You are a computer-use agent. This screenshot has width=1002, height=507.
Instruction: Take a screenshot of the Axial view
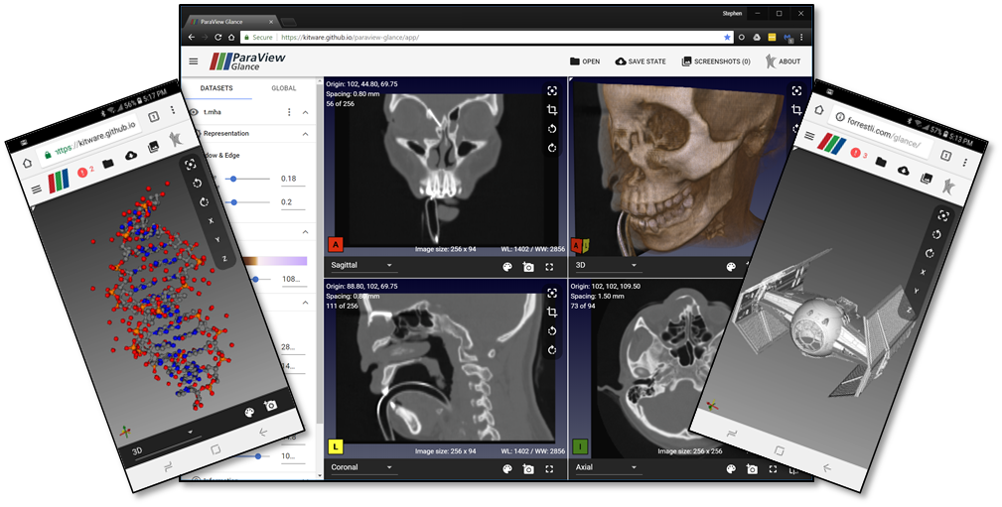pos(752,469)
